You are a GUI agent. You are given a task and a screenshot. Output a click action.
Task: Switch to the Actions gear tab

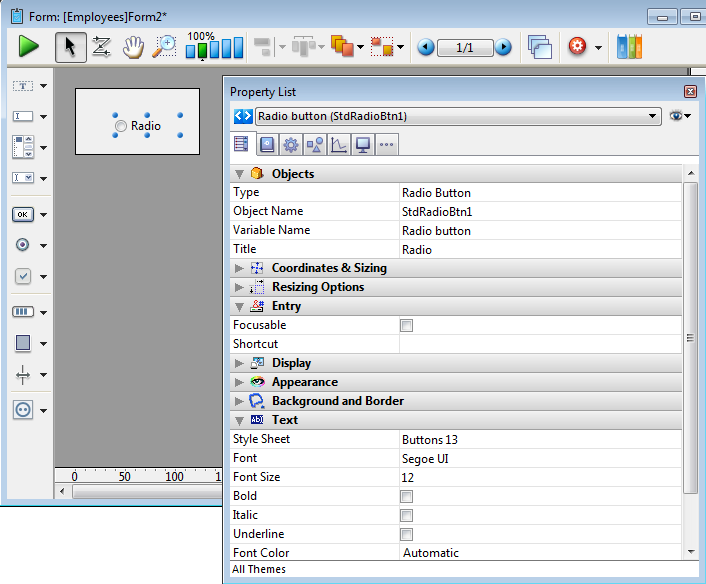point(291,145)
